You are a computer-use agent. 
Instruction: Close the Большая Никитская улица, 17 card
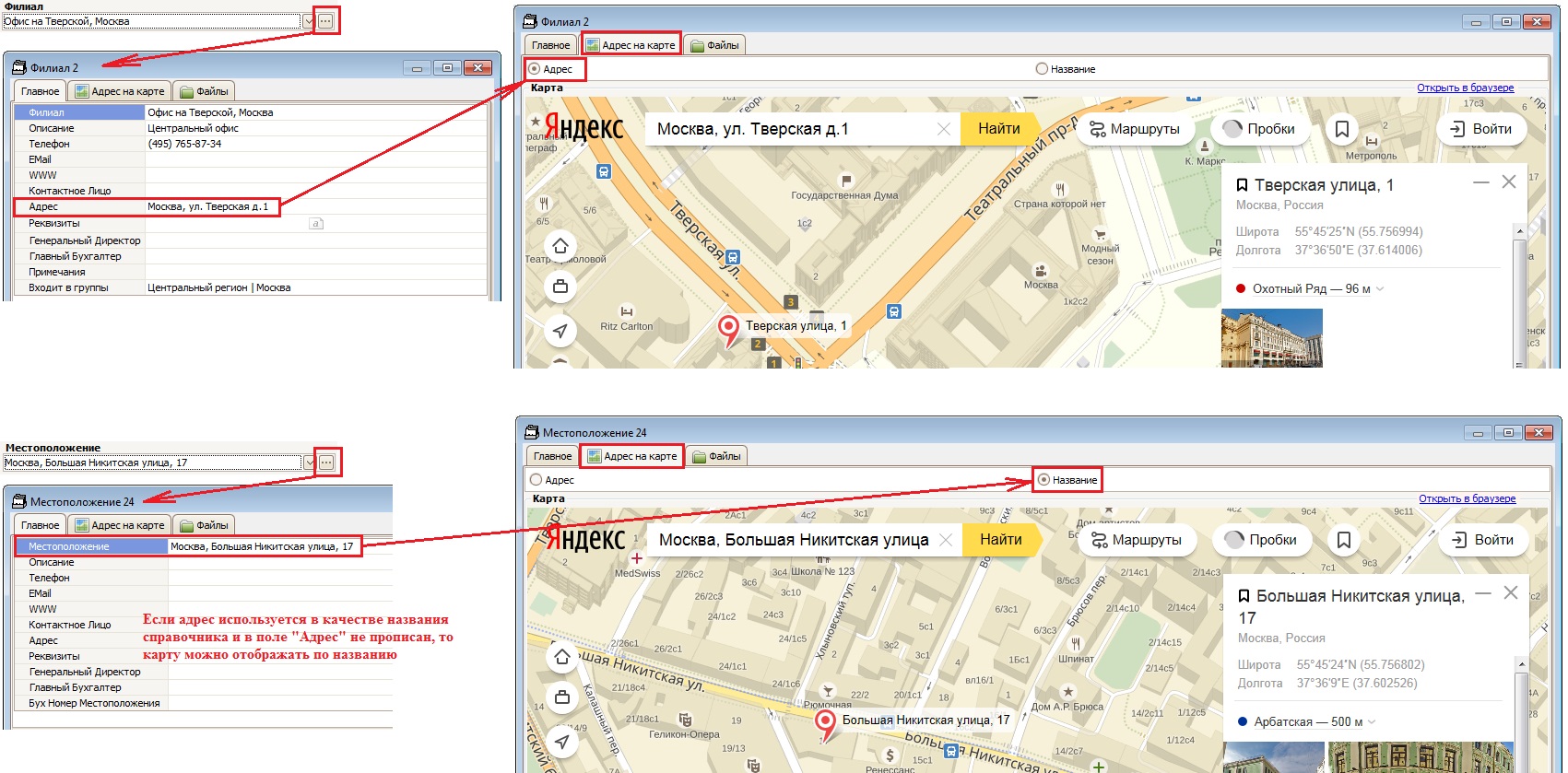pos(1511,593)
